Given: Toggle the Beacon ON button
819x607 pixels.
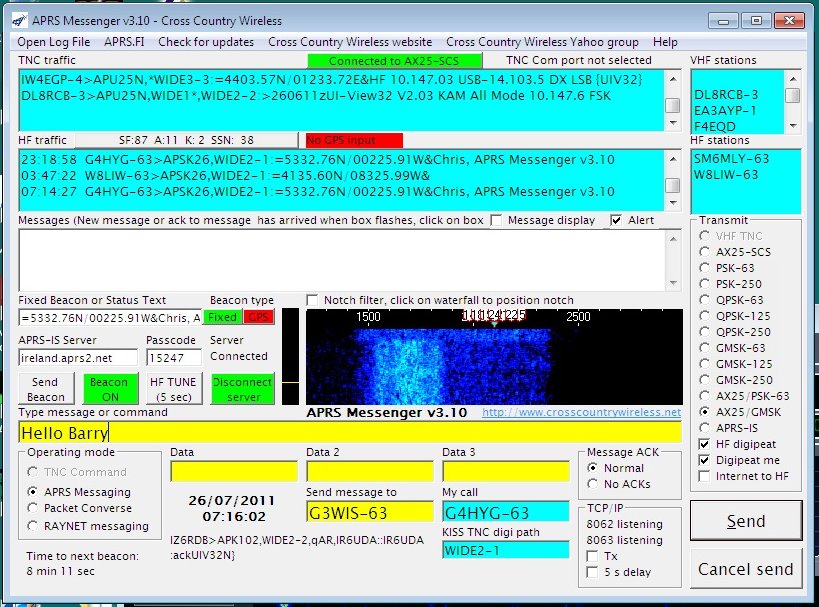Looking at the screenshot, I should tap(108, 389).
